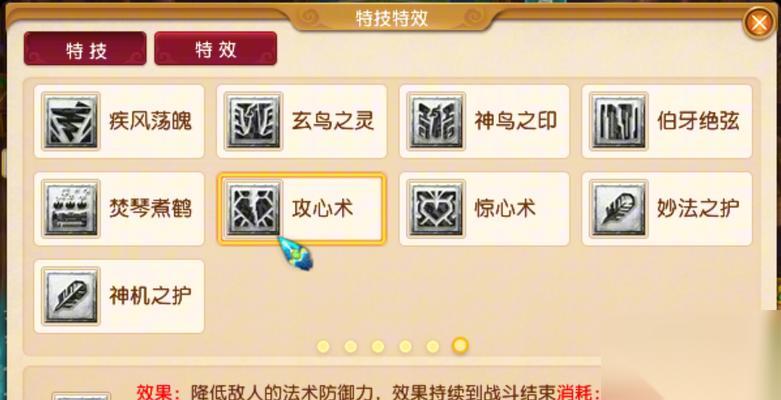Open the fourth page indicator dot
781x400 pixels.
click(x=405, y=346)
